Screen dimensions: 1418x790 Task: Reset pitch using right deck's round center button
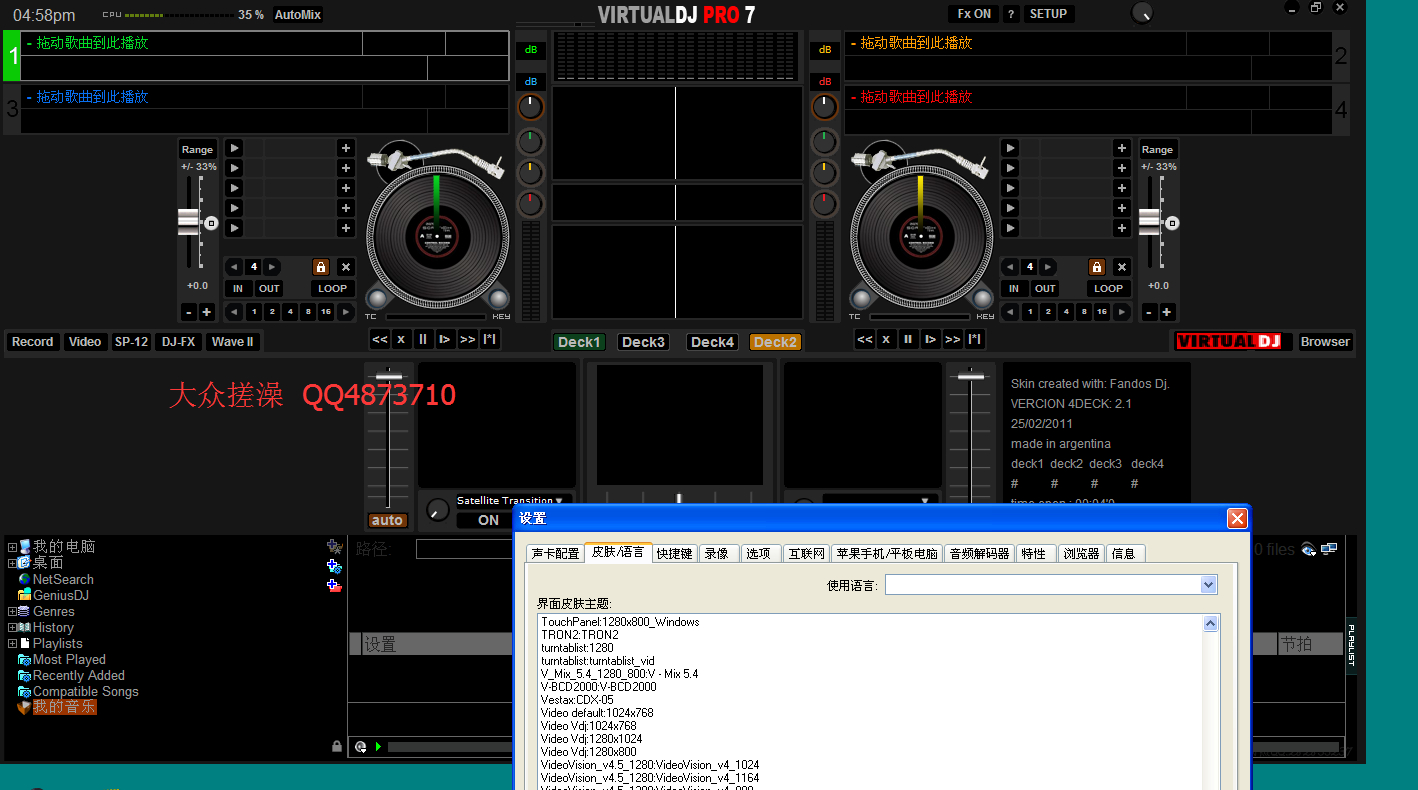[1172, 223]
